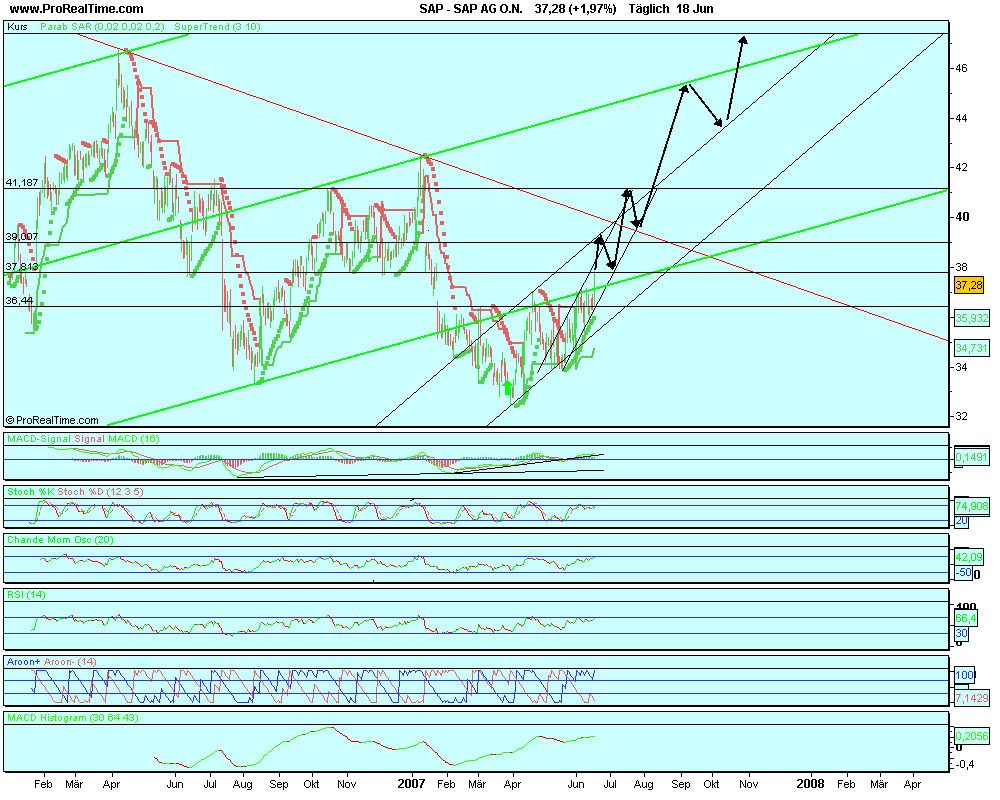Click the bold 40 price axis value

(962, 217)
